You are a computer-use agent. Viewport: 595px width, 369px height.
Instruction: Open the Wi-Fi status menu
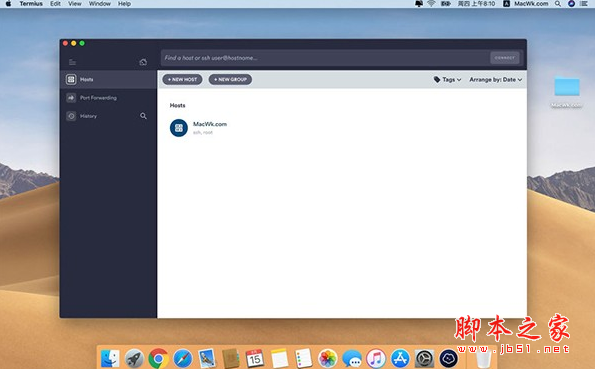(x=431, y=4)
